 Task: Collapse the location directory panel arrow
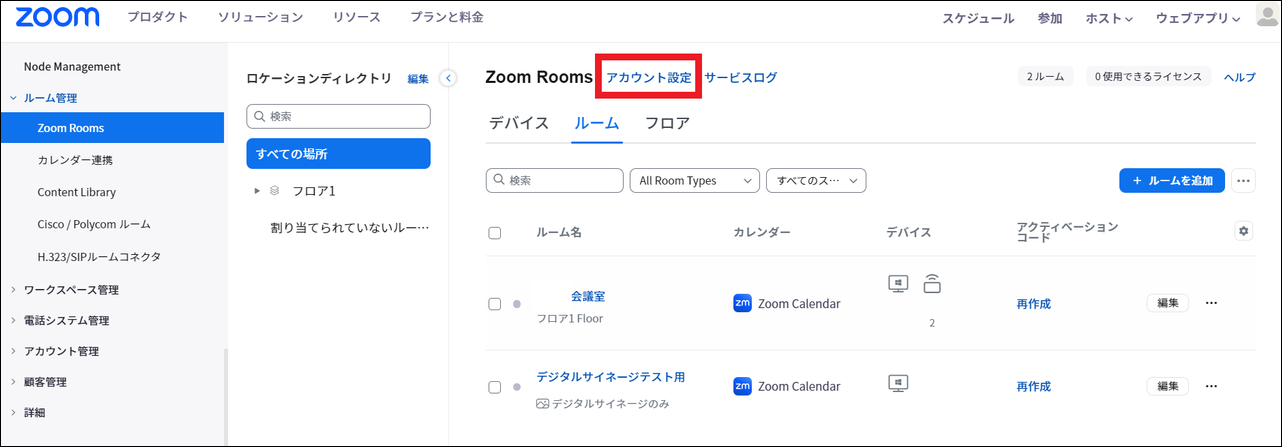tap(448, 78)
